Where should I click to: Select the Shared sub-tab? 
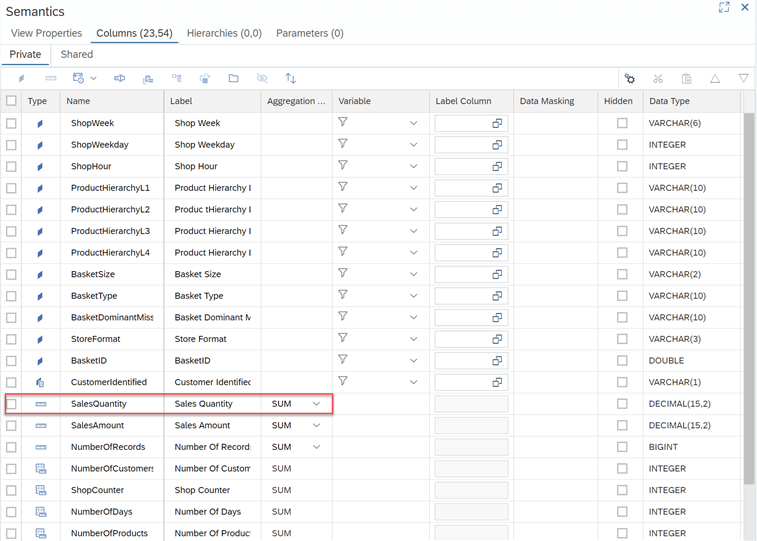click(x=77, y=55)
